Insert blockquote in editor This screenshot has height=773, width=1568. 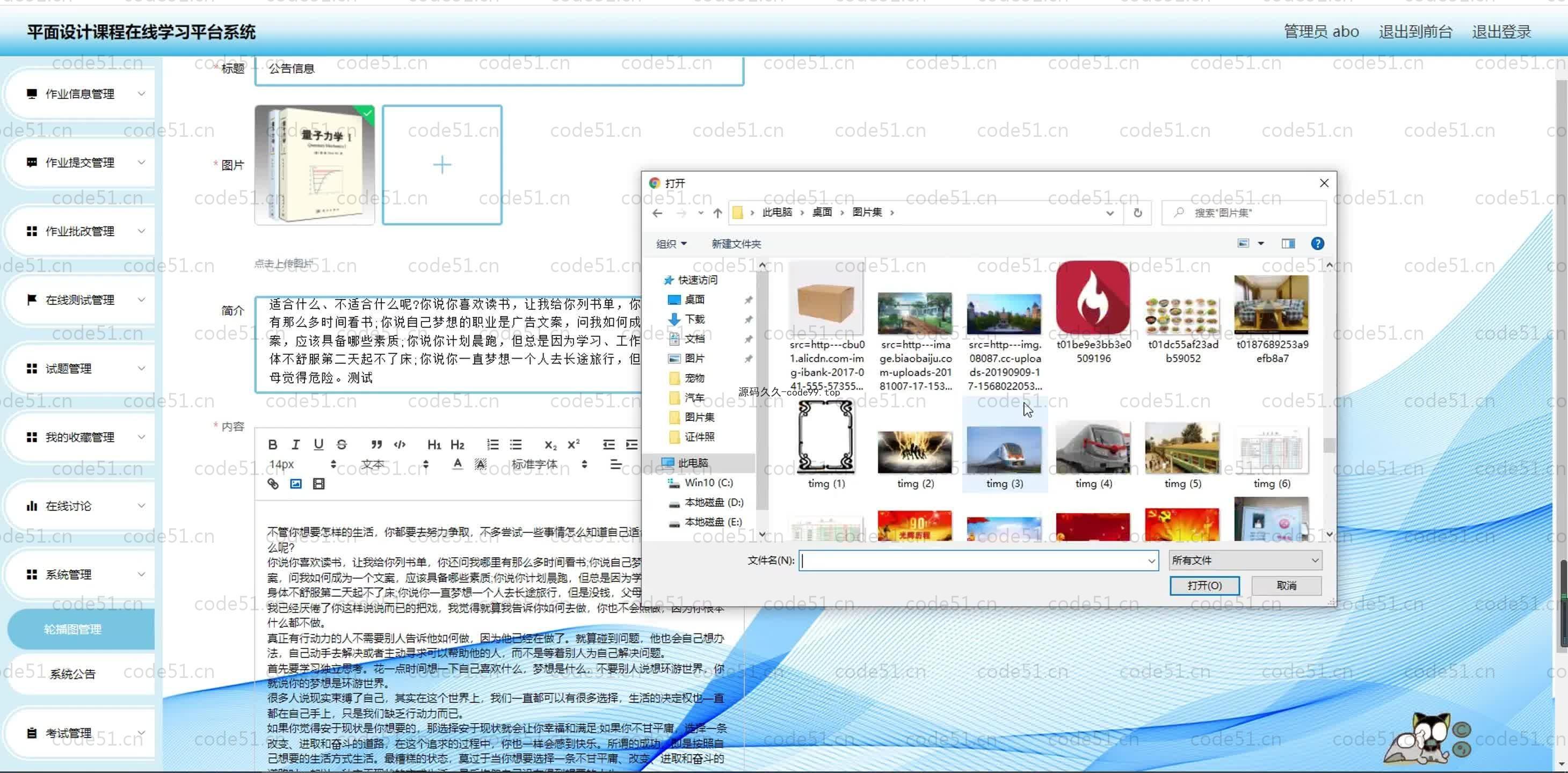[377, 444]
